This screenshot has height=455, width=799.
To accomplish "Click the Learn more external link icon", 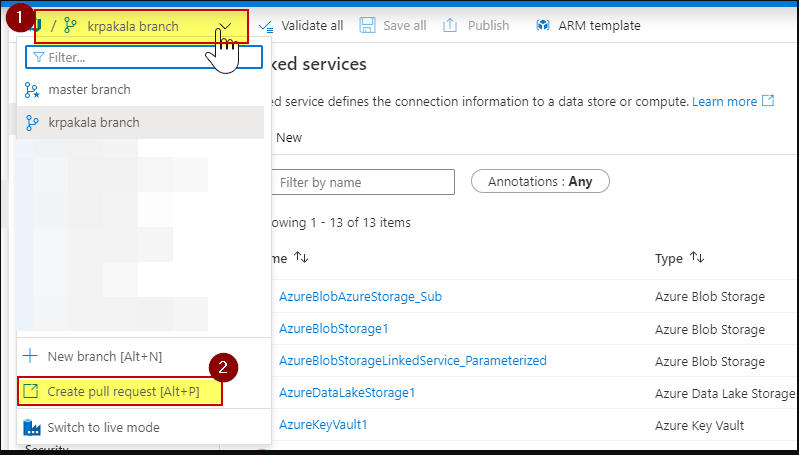I will point(767,100).
